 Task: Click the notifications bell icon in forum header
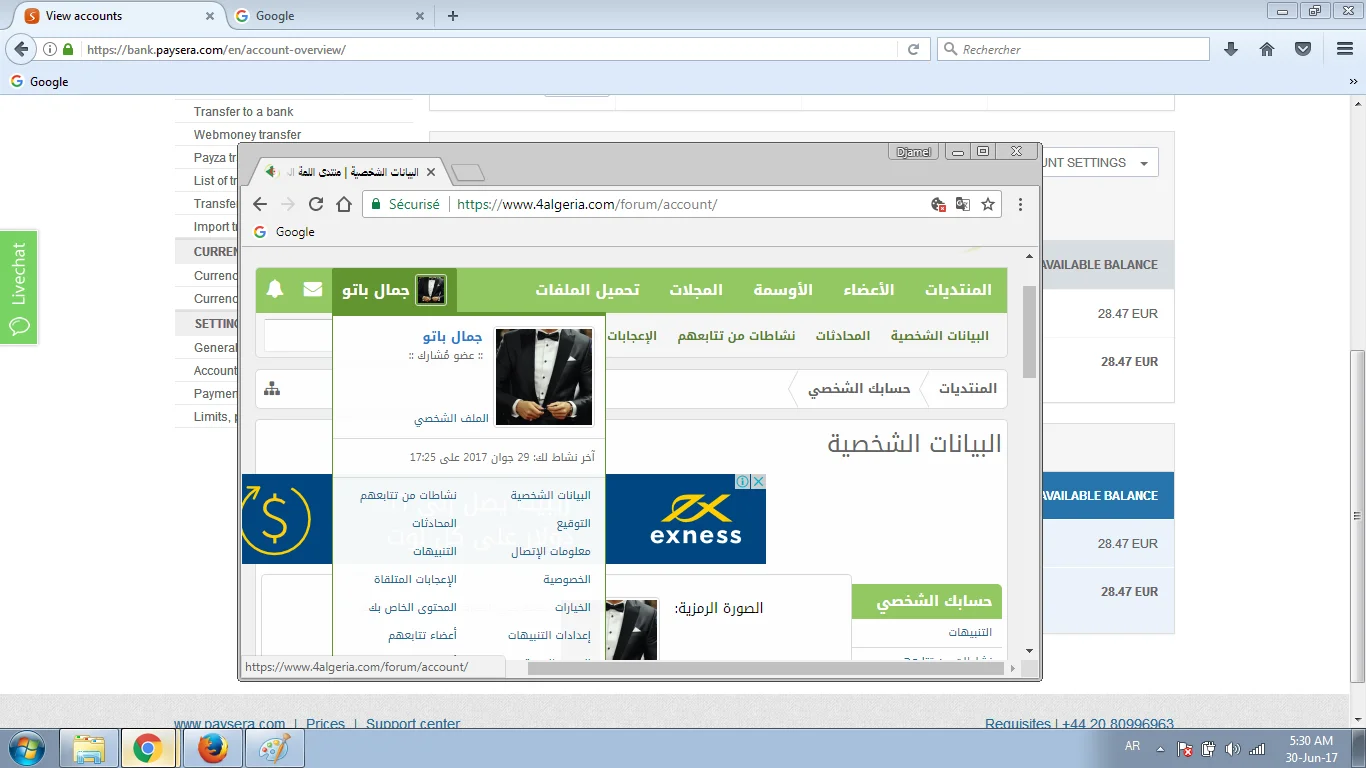[275, 290]
